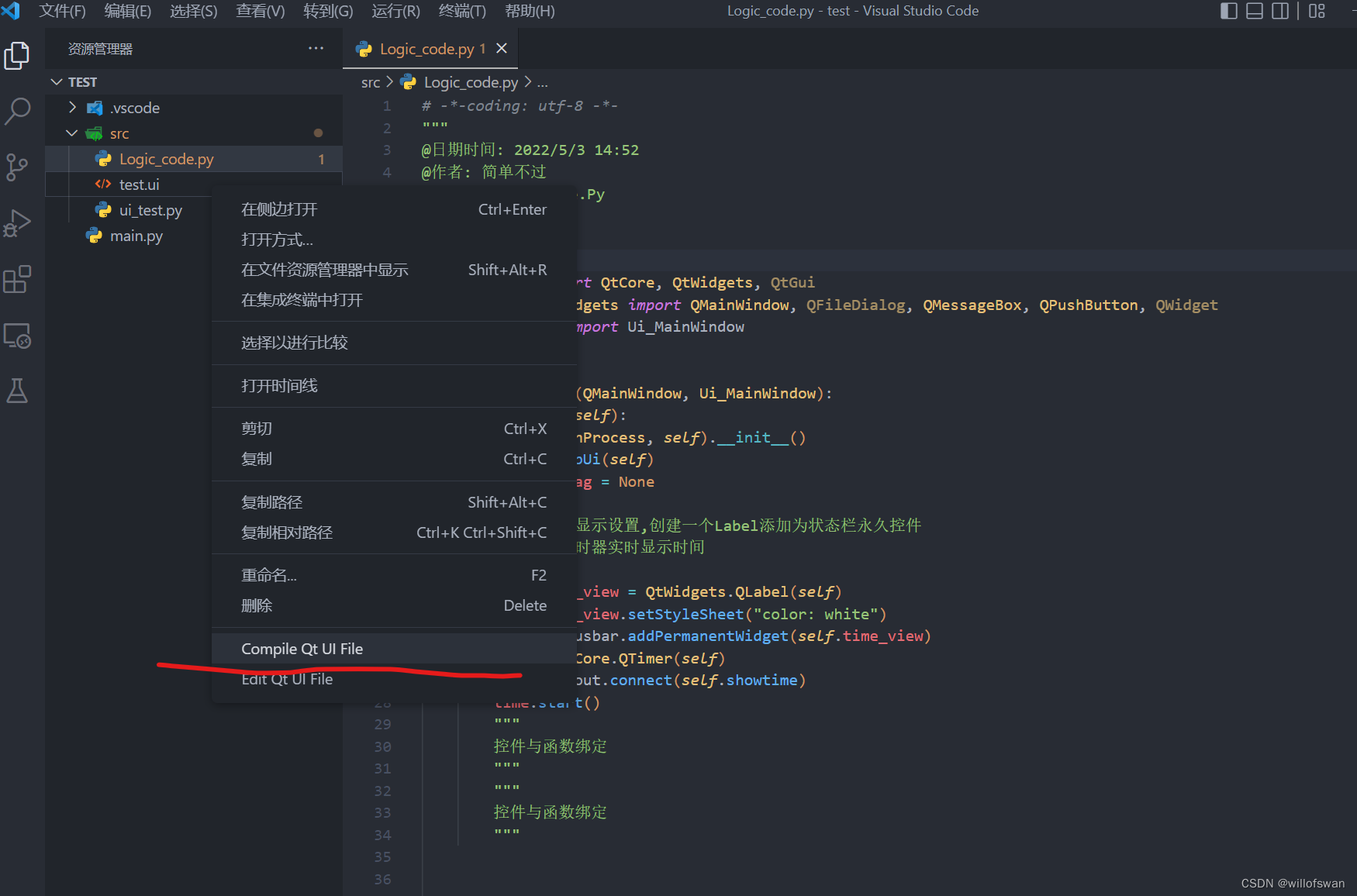Open the 选择(S) menu
Viewport: 1357px width, 896px height.
[194, 11]
